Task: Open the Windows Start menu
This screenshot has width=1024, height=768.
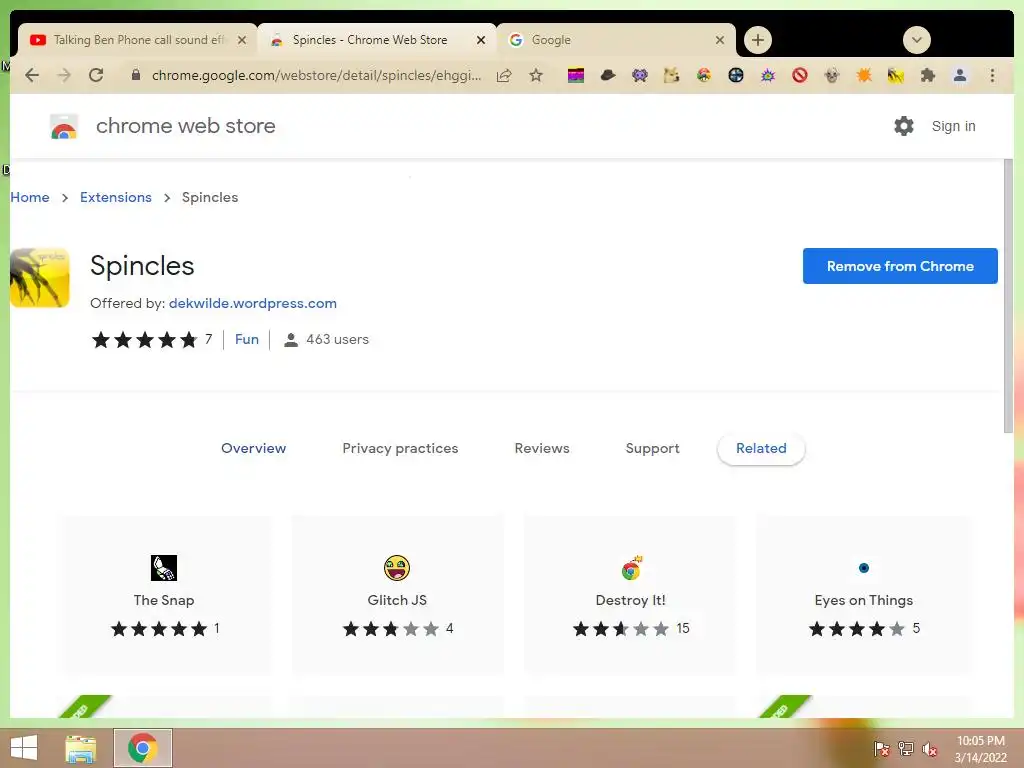Action: point(24,748)
